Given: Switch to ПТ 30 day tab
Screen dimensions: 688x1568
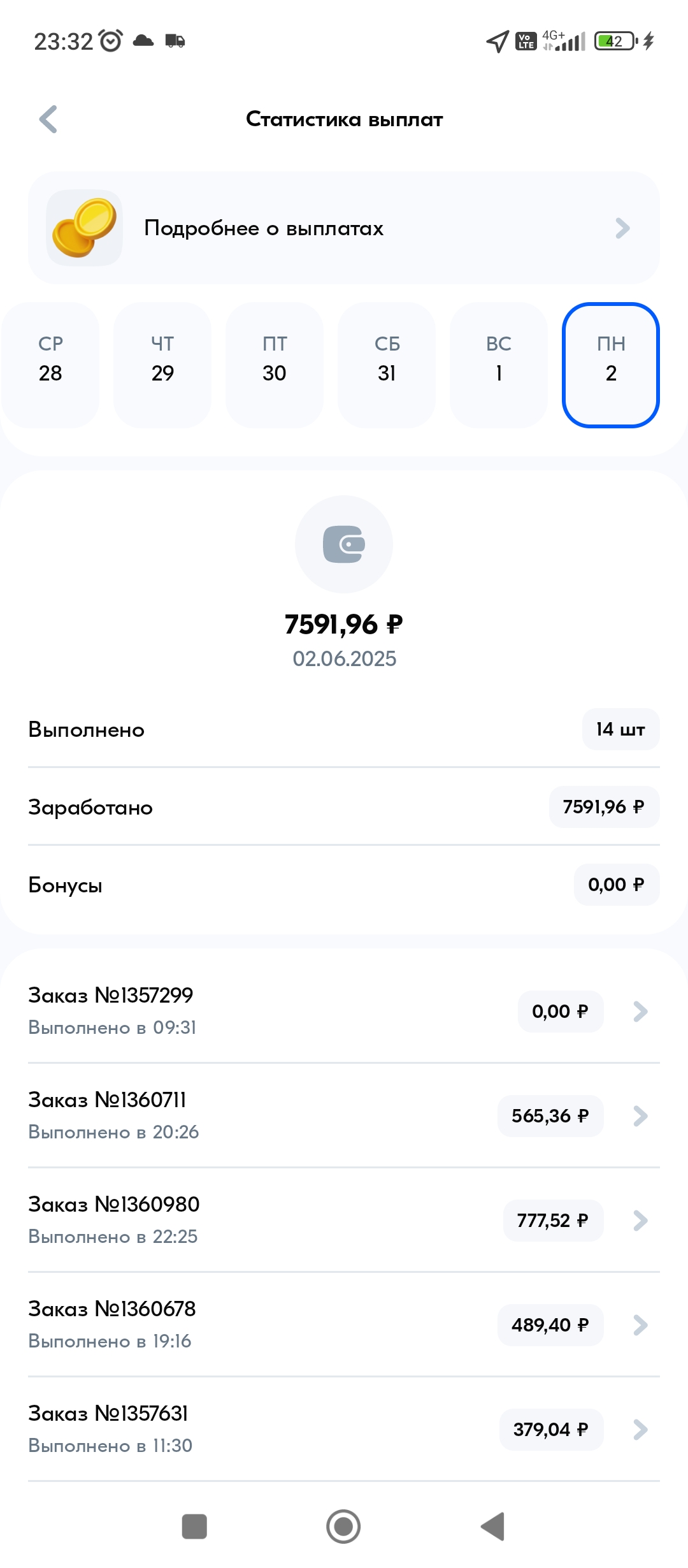Looking at the screenshot, I should click(x=275, y=365).
